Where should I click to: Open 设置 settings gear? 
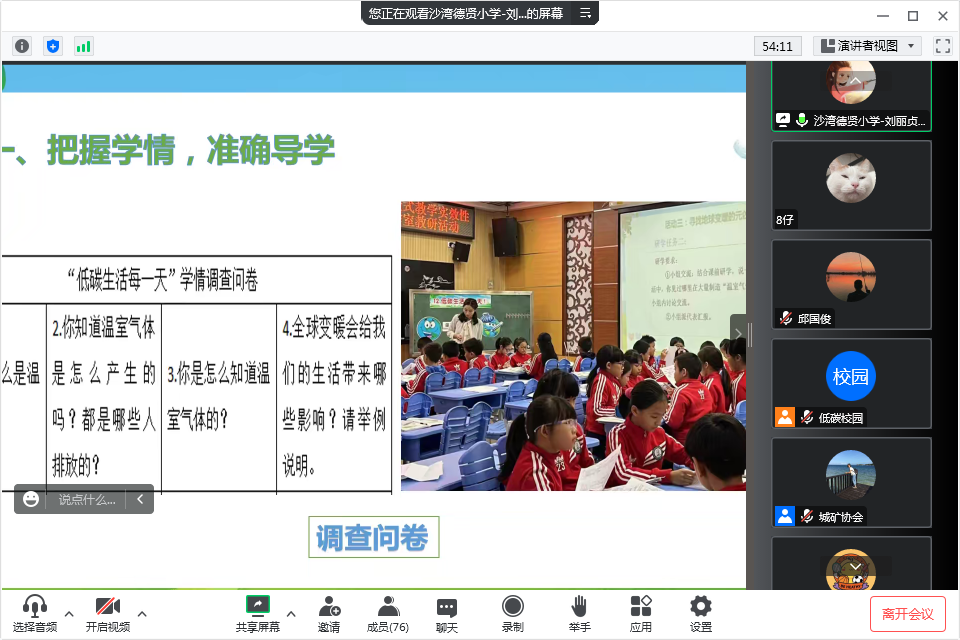tap(701, 612)
